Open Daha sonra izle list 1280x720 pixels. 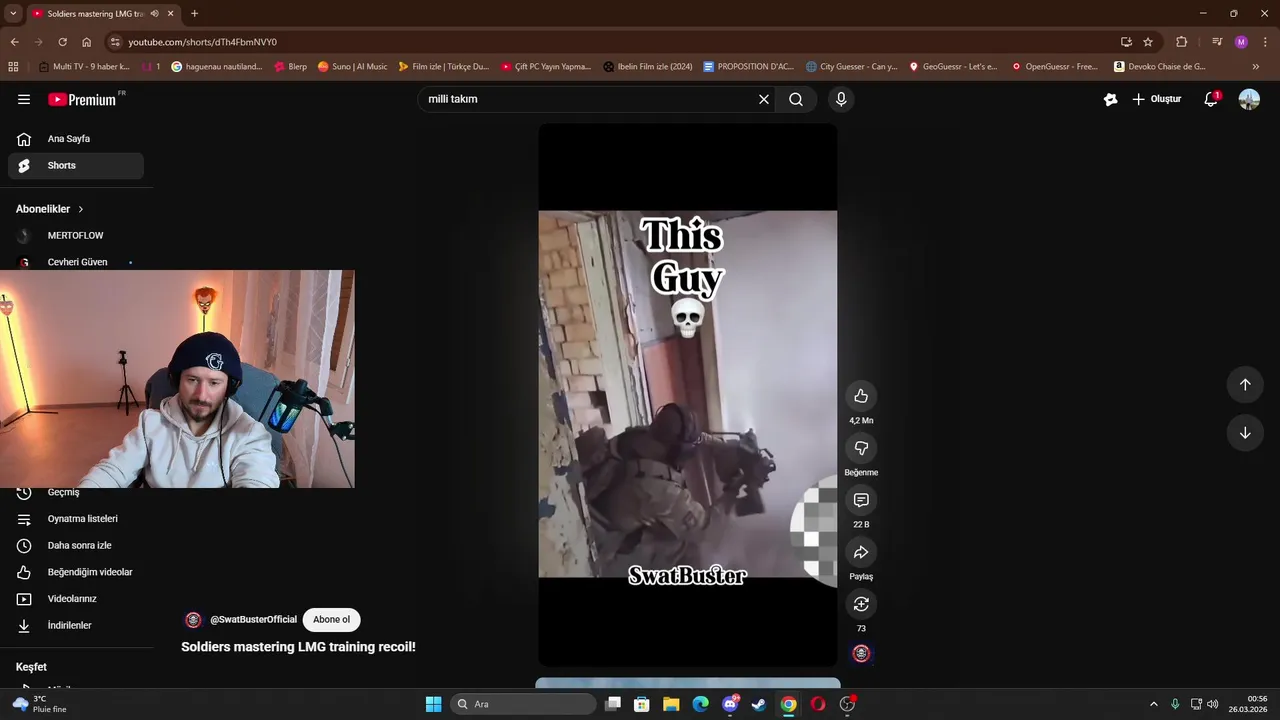tap(76, 545)
